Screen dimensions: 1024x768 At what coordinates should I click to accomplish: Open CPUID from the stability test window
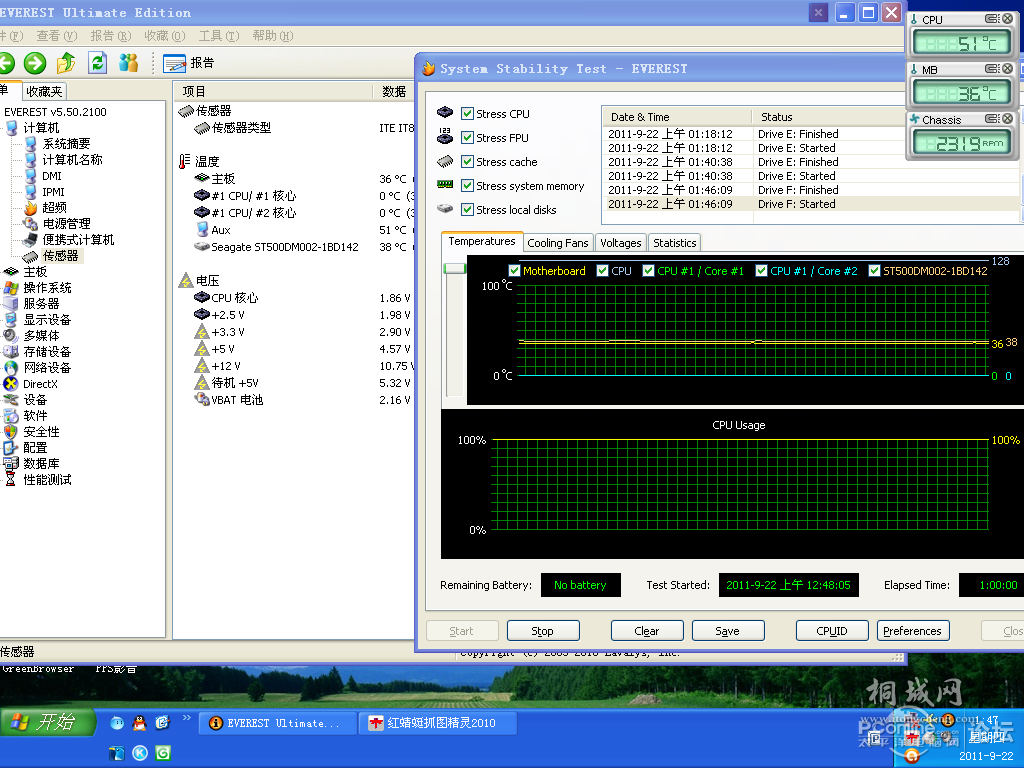coord(832,631)
